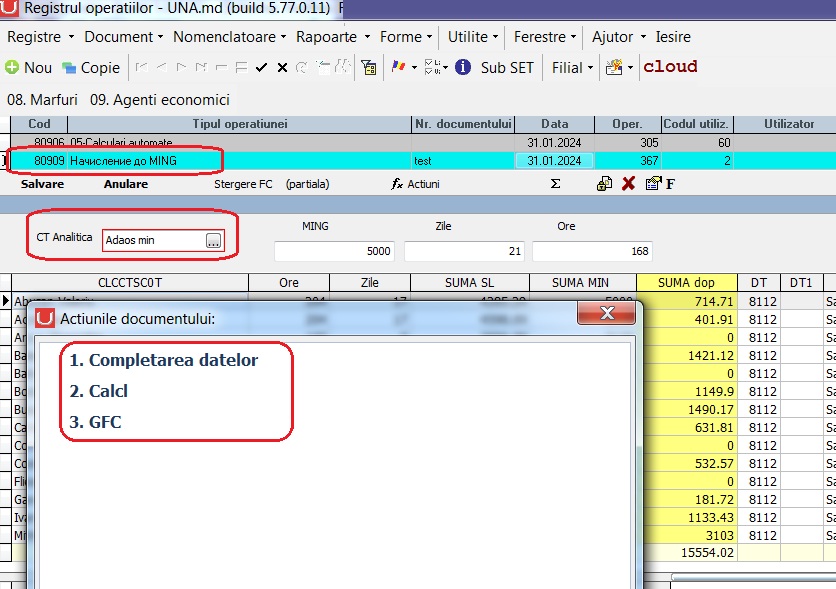
Task: Open the properties icon left of F
Action: pyautogui.click(x=653, y=184)
